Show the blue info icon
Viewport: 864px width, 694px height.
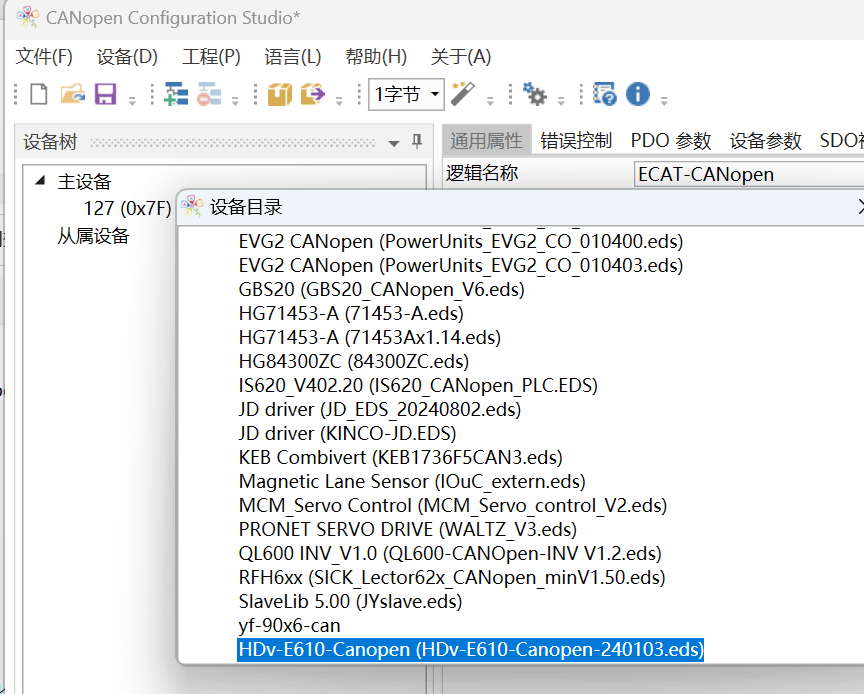[x=638, y=94]
